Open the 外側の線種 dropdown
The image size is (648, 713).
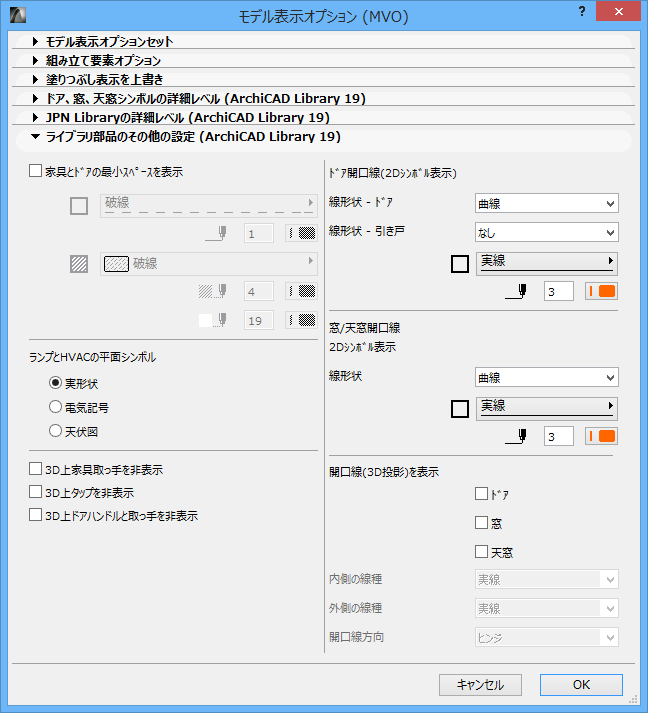point(547,608)
